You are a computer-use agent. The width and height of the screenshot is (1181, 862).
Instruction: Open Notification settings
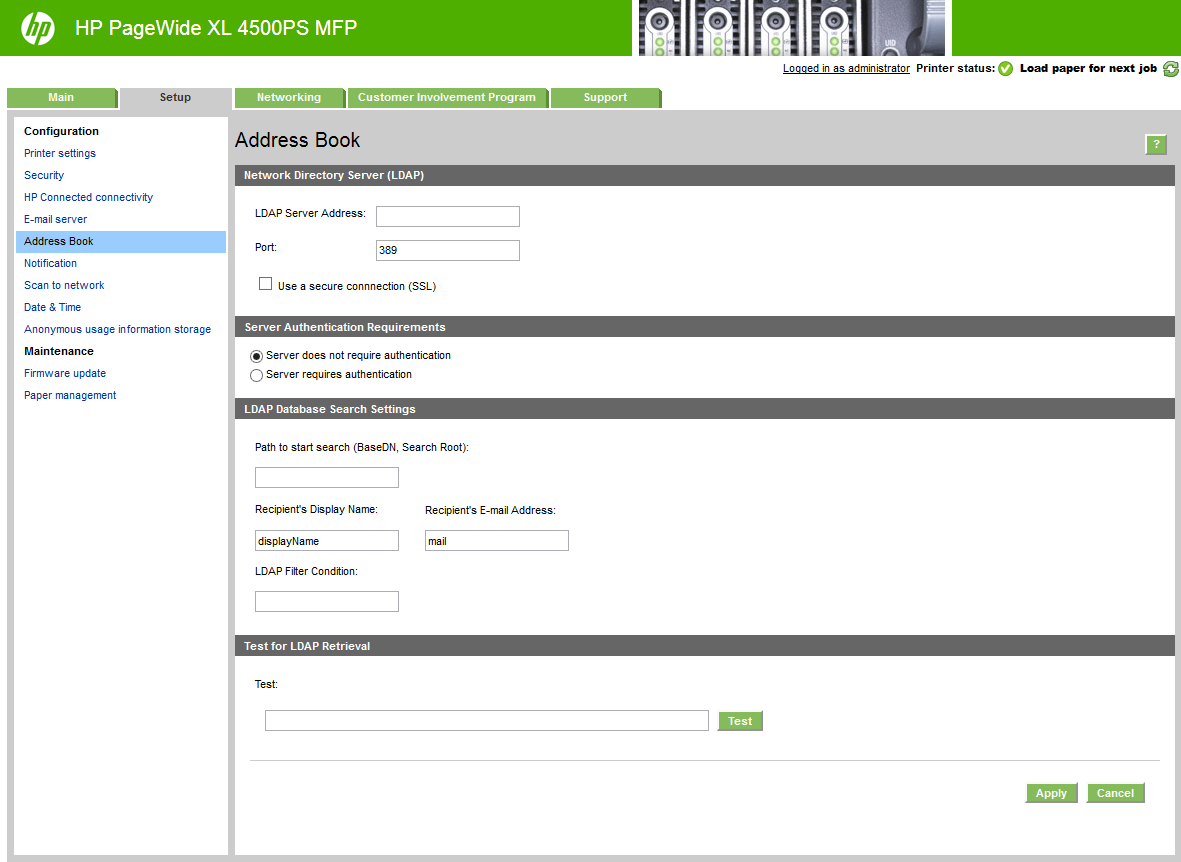tap(50, 263)
